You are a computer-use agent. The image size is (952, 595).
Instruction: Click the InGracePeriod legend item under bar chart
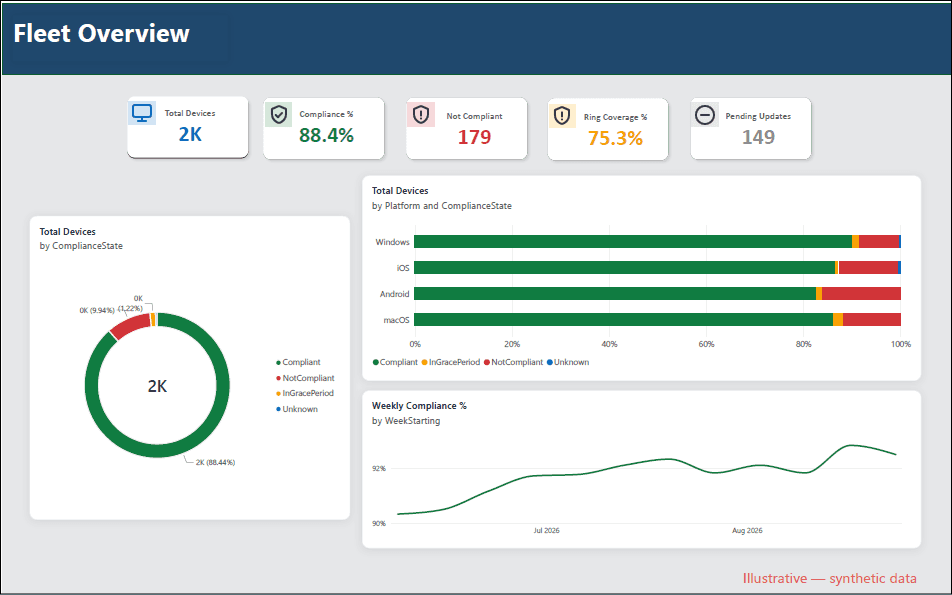click(x=450, y=362)
